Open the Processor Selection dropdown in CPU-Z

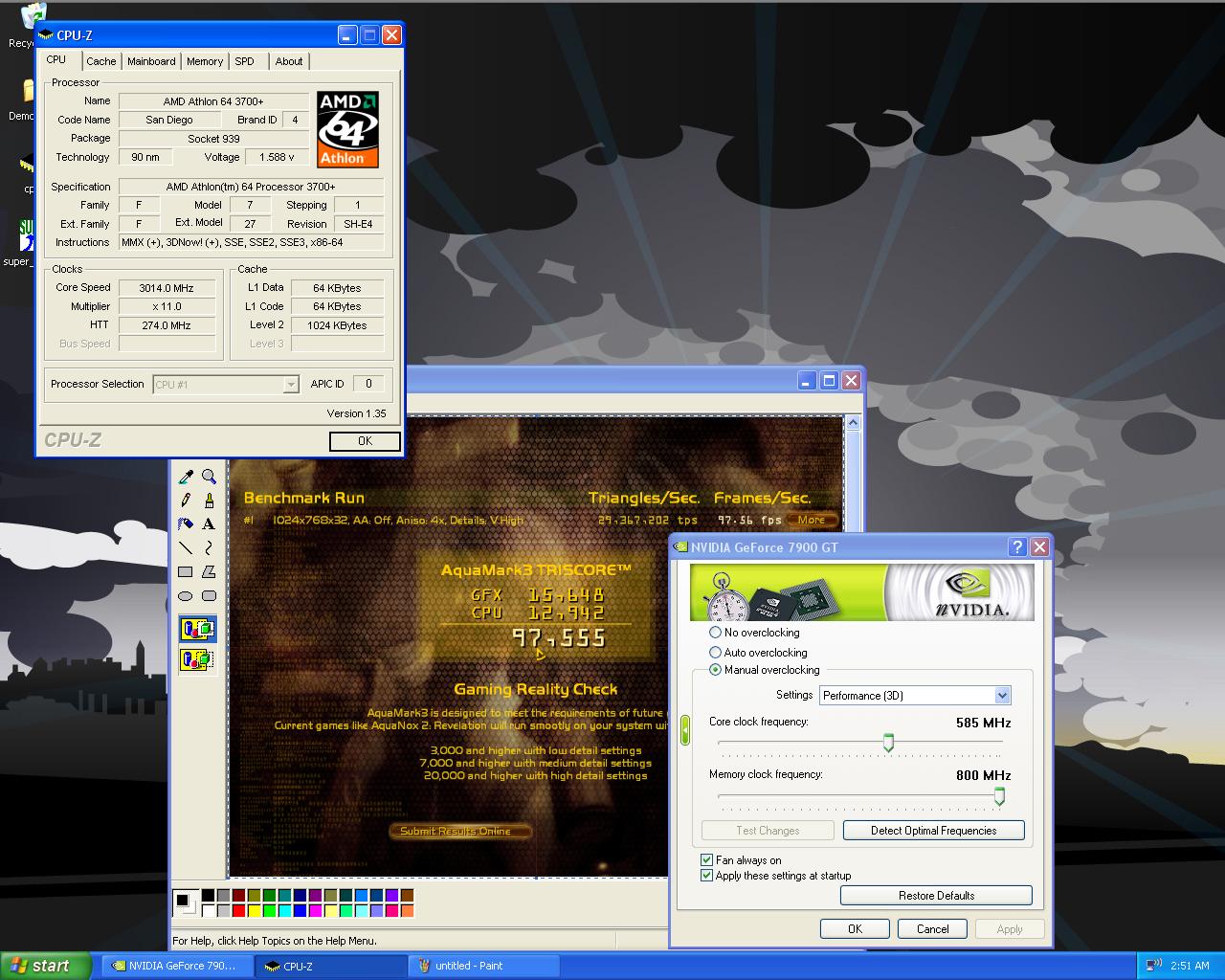[226, 385]
